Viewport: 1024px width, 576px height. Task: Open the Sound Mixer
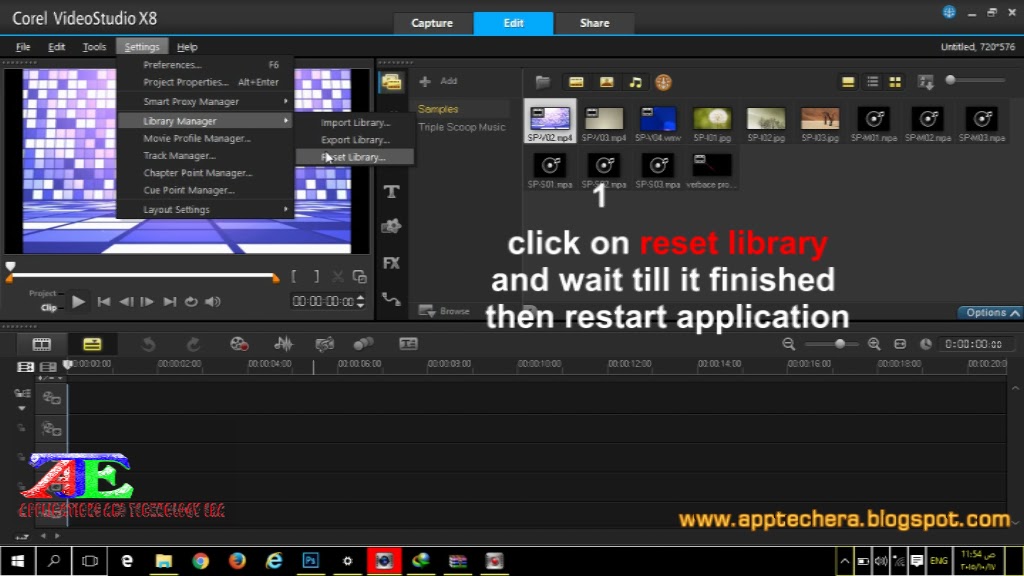283,344
